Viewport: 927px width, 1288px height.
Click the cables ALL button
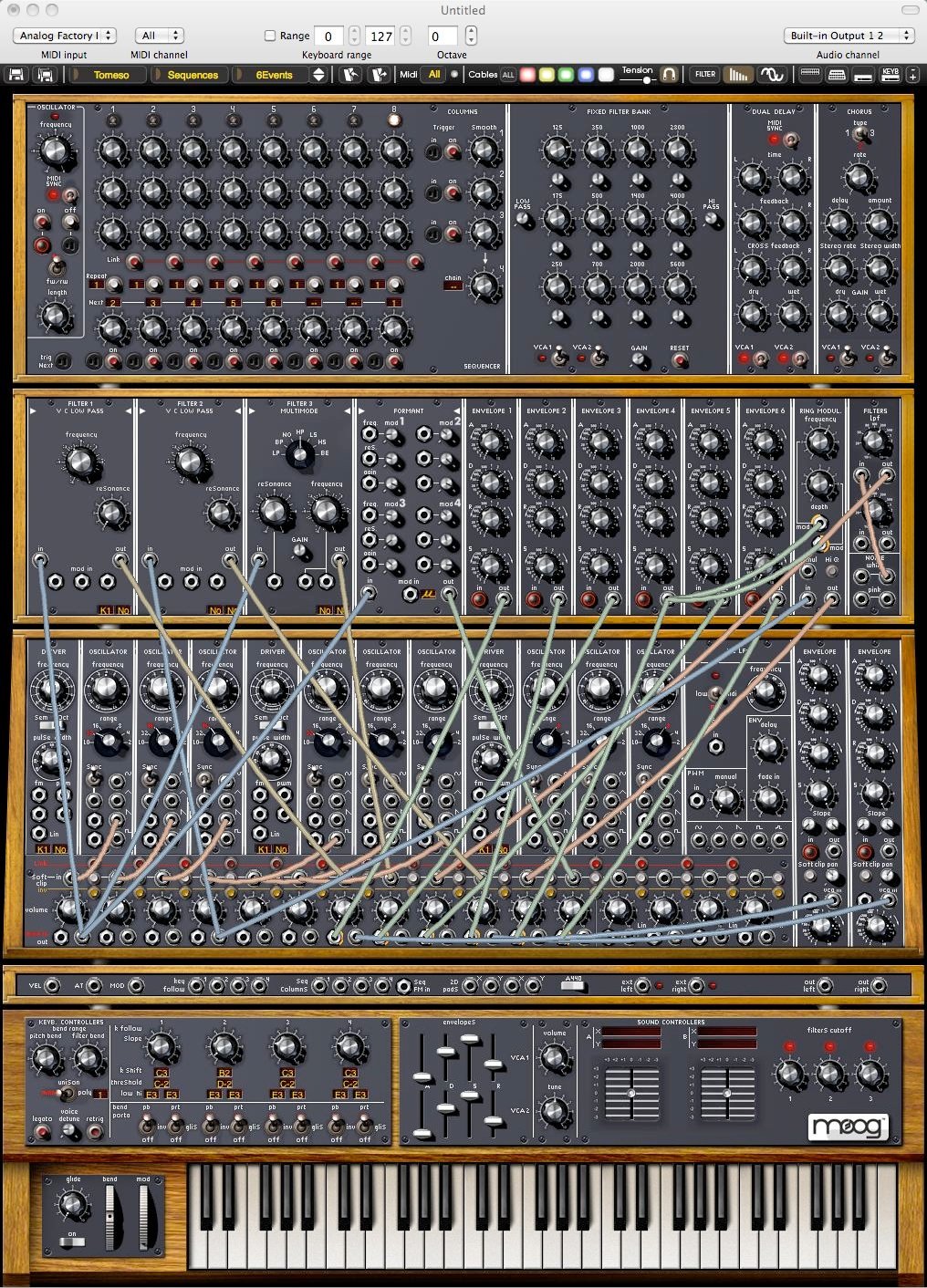point(508,75)
